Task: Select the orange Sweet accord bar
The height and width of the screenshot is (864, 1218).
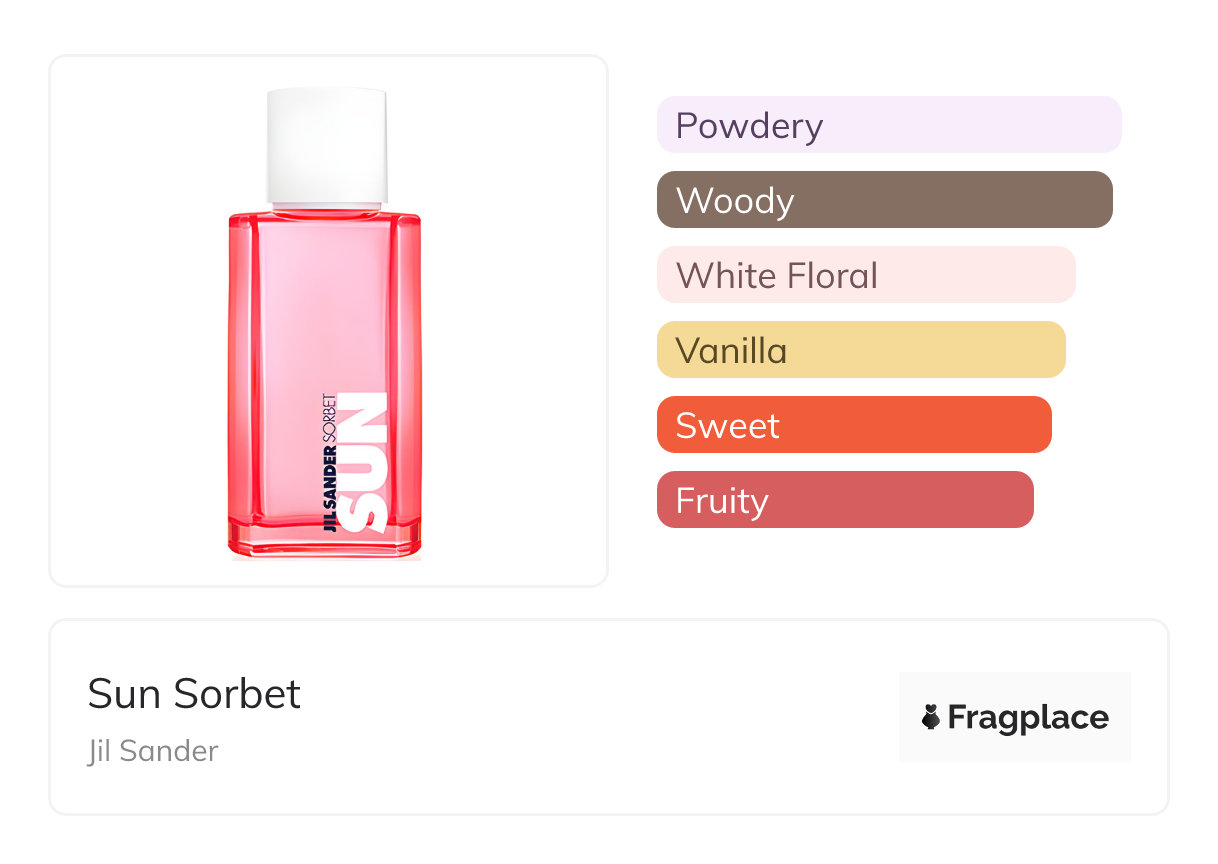Action: 853,425
